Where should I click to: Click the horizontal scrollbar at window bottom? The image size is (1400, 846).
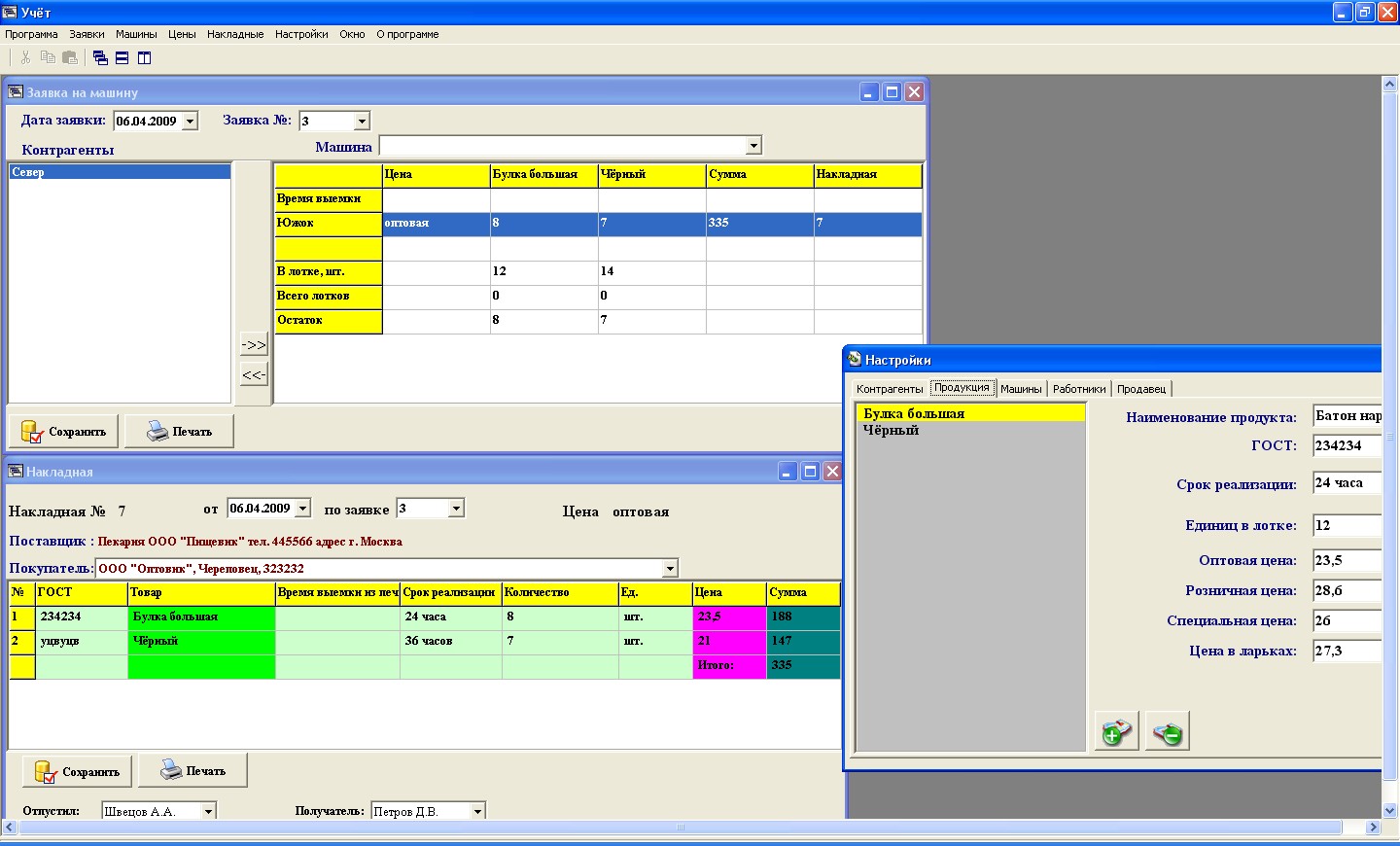[681, 828]
